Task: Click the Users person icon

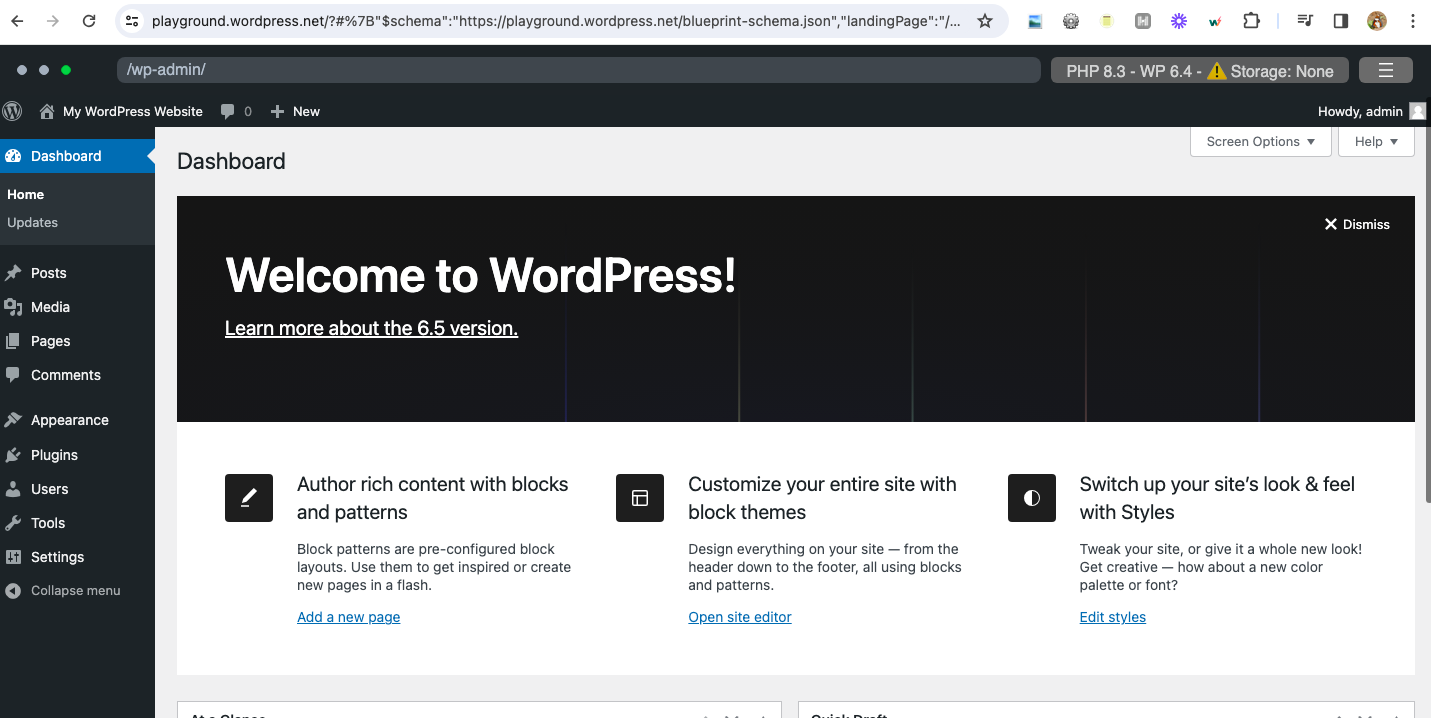Action: pyautogui.click(x=13, y=489)
